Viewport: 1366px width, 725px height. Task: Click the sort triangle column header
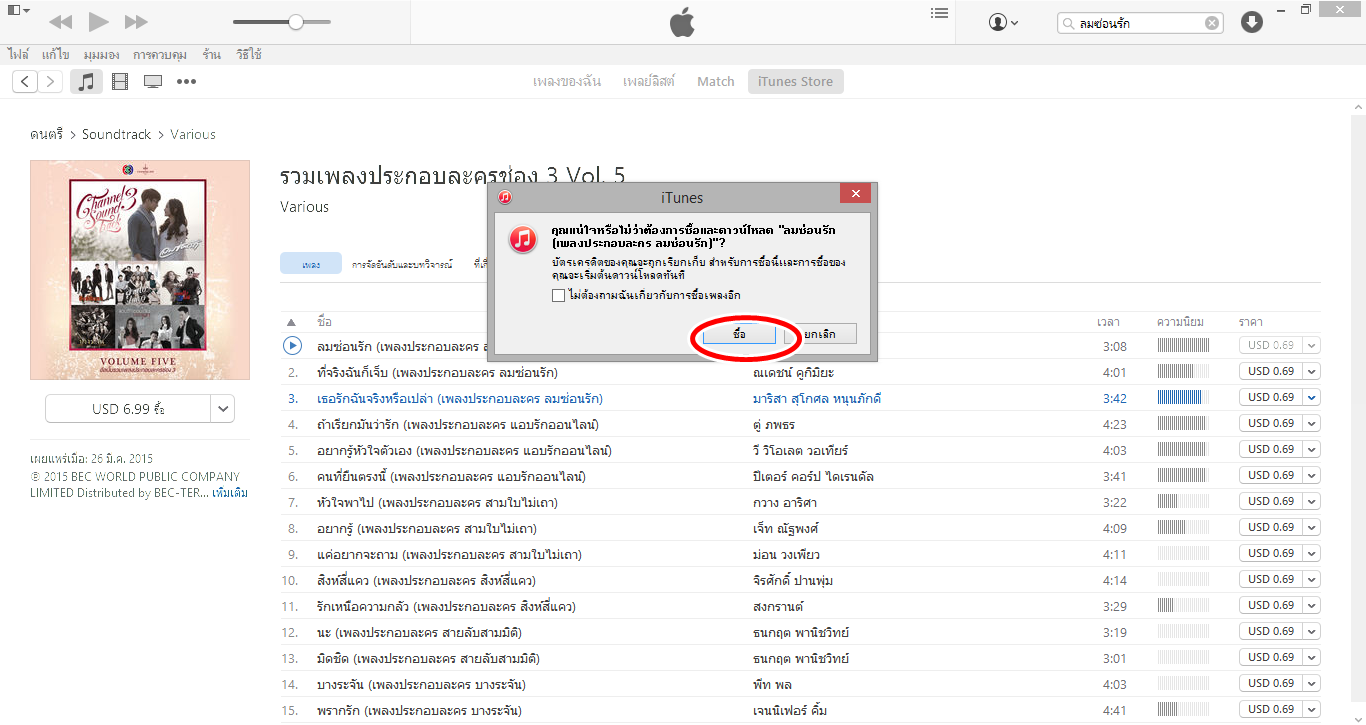pyautogui.click(x=291, y=322)
